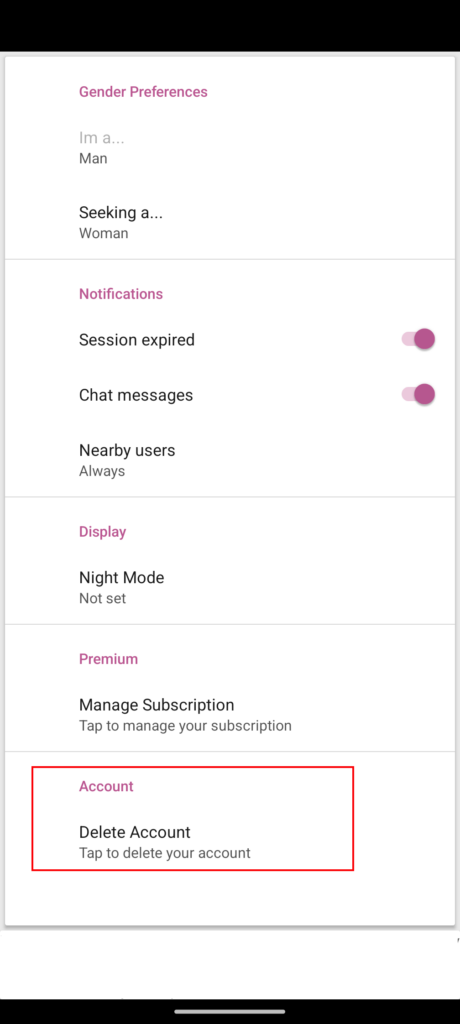
Task: Tap 'Always' under Nearby users
Action: tap(102, 471)
